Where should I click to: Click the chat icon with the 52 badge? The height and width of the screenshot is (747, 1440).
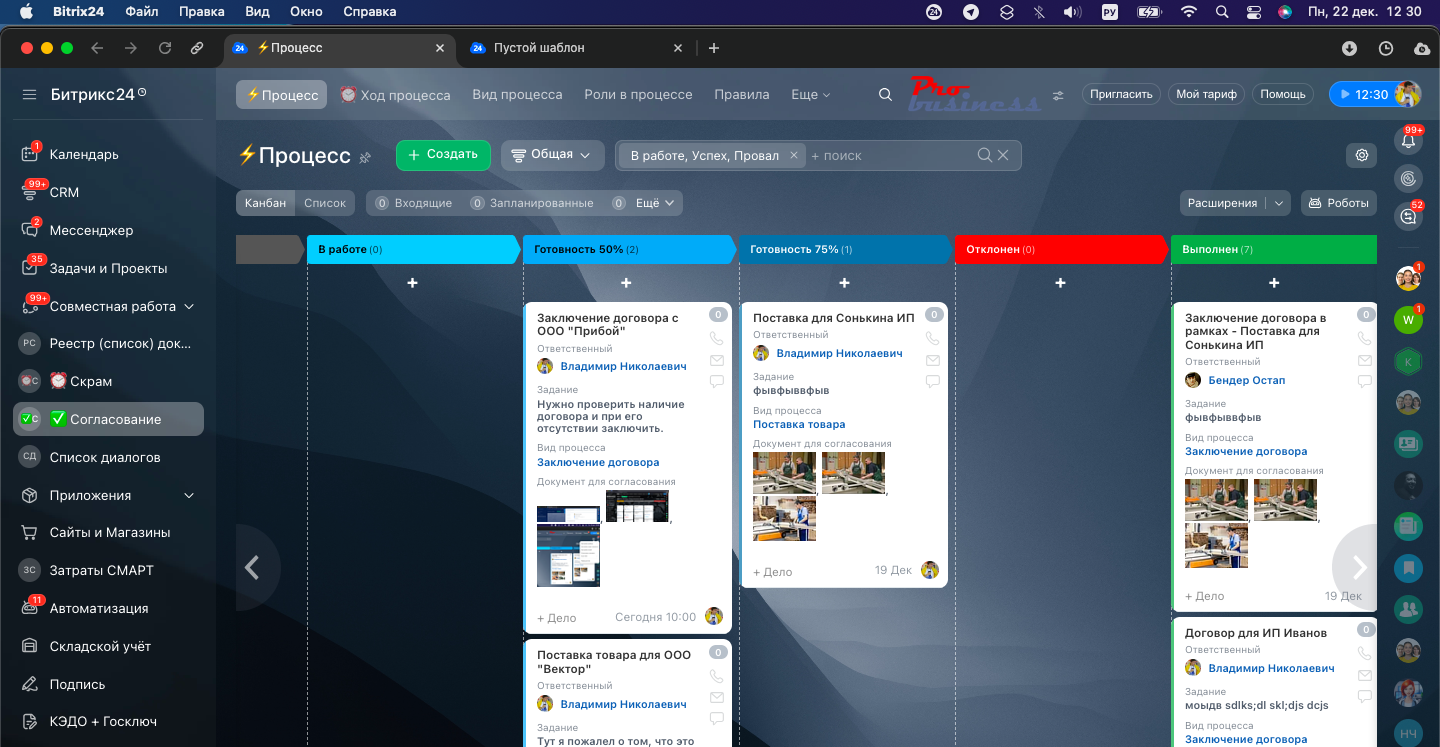1409,215
